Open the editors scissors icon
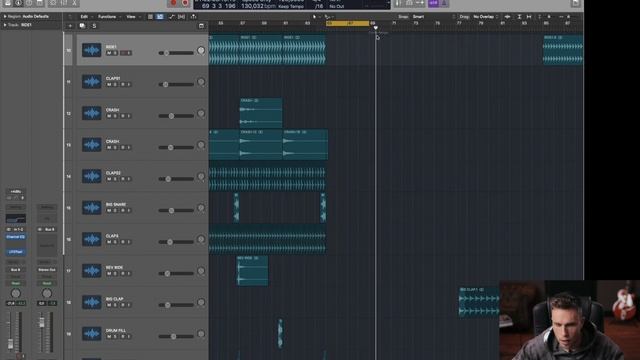 pos(74,3)
